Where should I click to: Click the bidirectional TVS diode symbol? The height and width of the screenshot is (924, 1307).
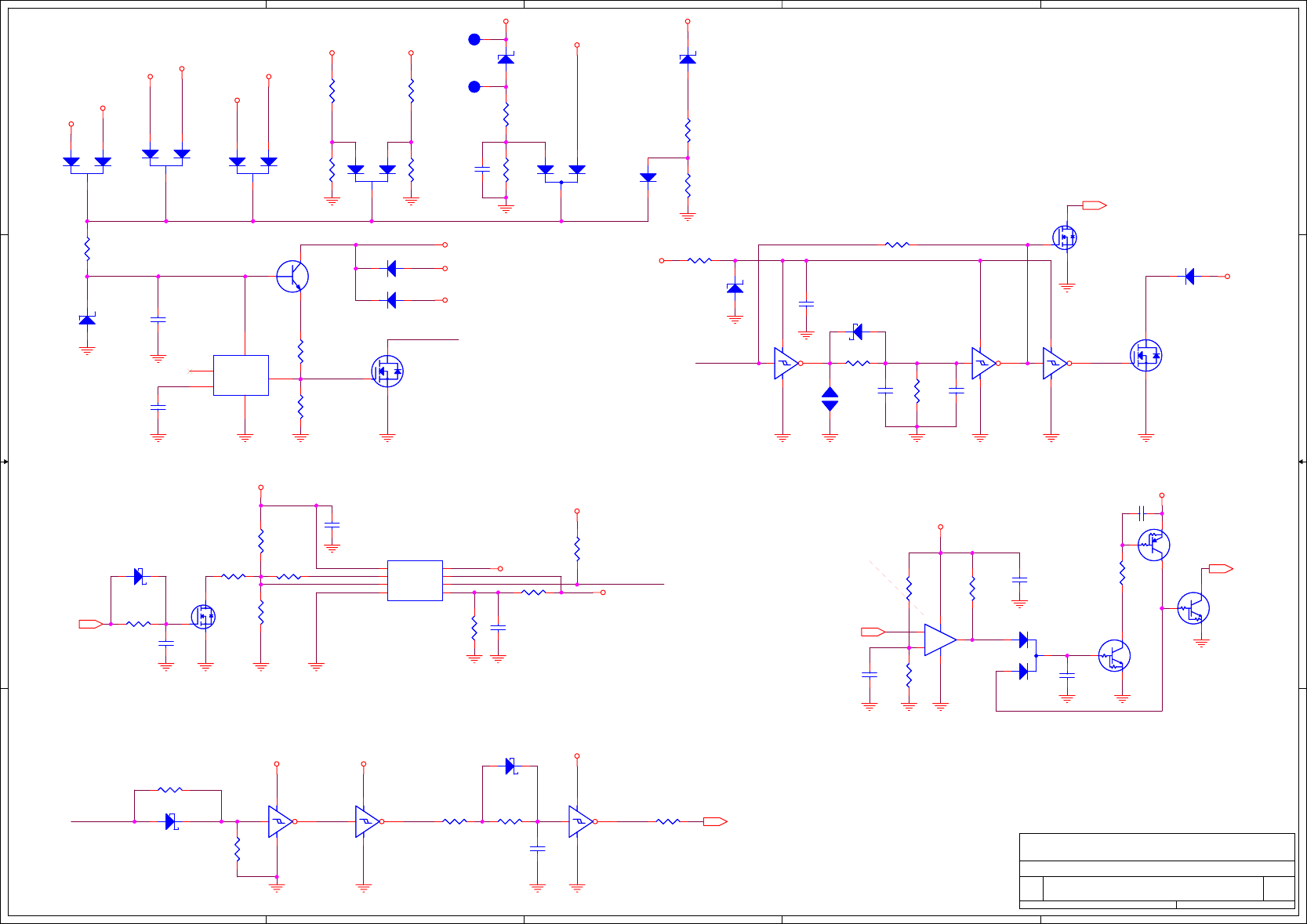click(830, 399)
